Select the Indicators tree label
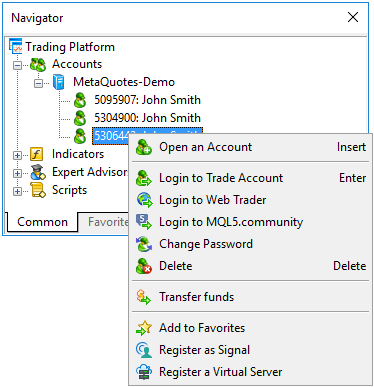 [x=78, y=154]
